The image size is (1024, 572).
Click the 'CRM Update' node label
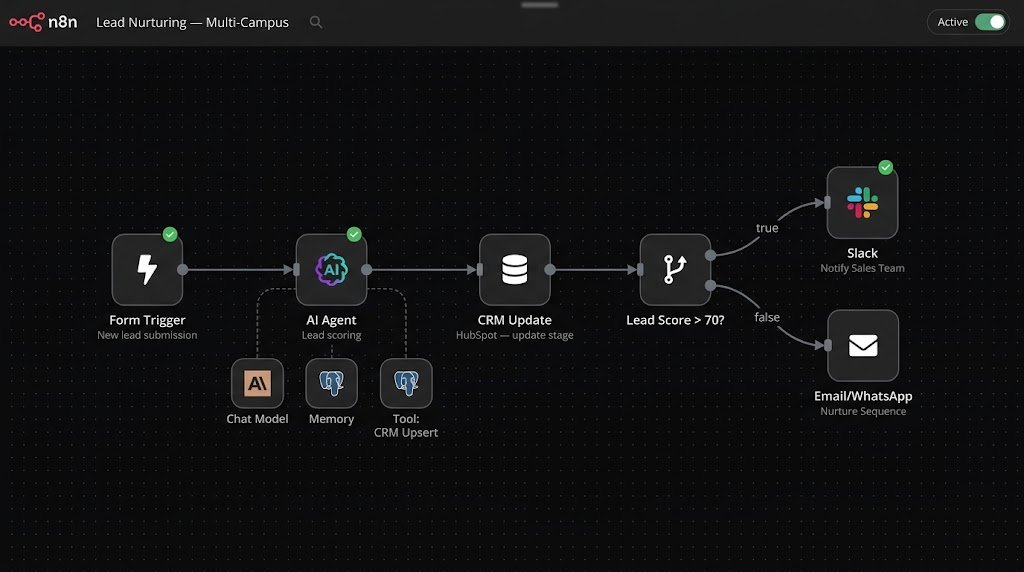tap(515, 320)
